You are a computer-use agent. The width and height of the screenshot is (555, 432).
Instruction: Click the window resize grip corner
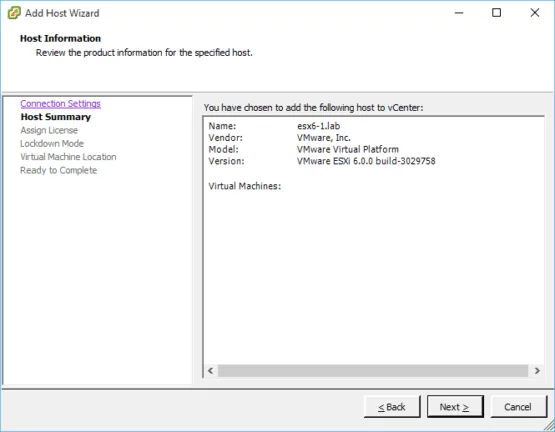549,425
